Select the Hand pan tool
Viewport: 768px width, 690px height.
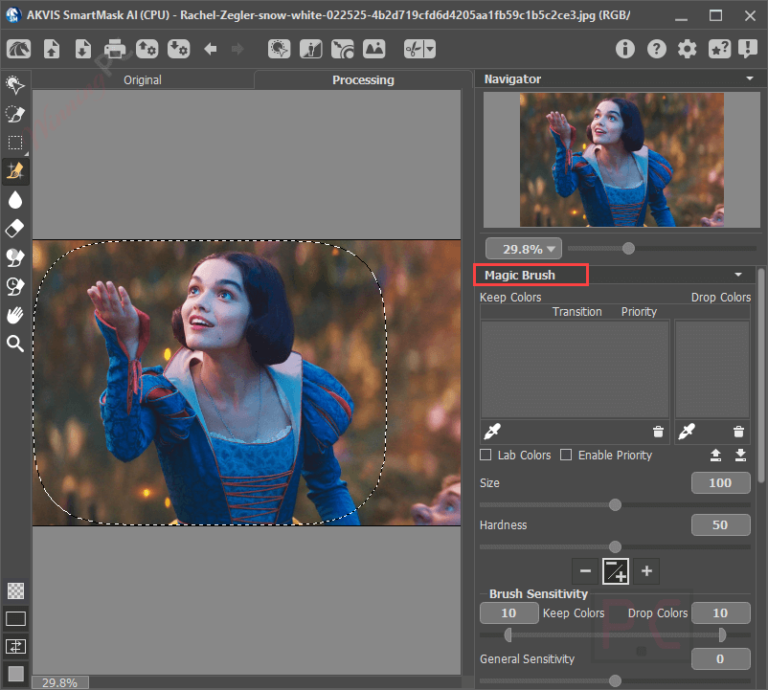tap(15, 315)
